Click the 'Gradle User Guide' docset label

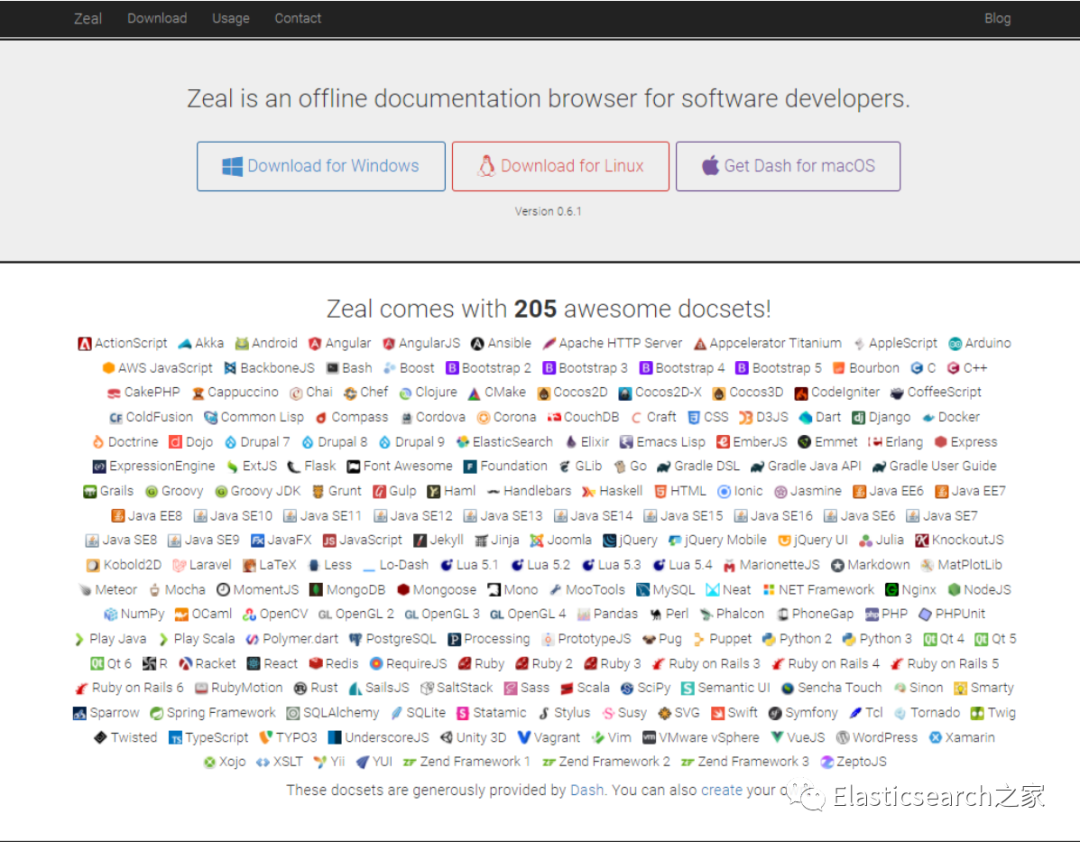click(x=943, y=466)
